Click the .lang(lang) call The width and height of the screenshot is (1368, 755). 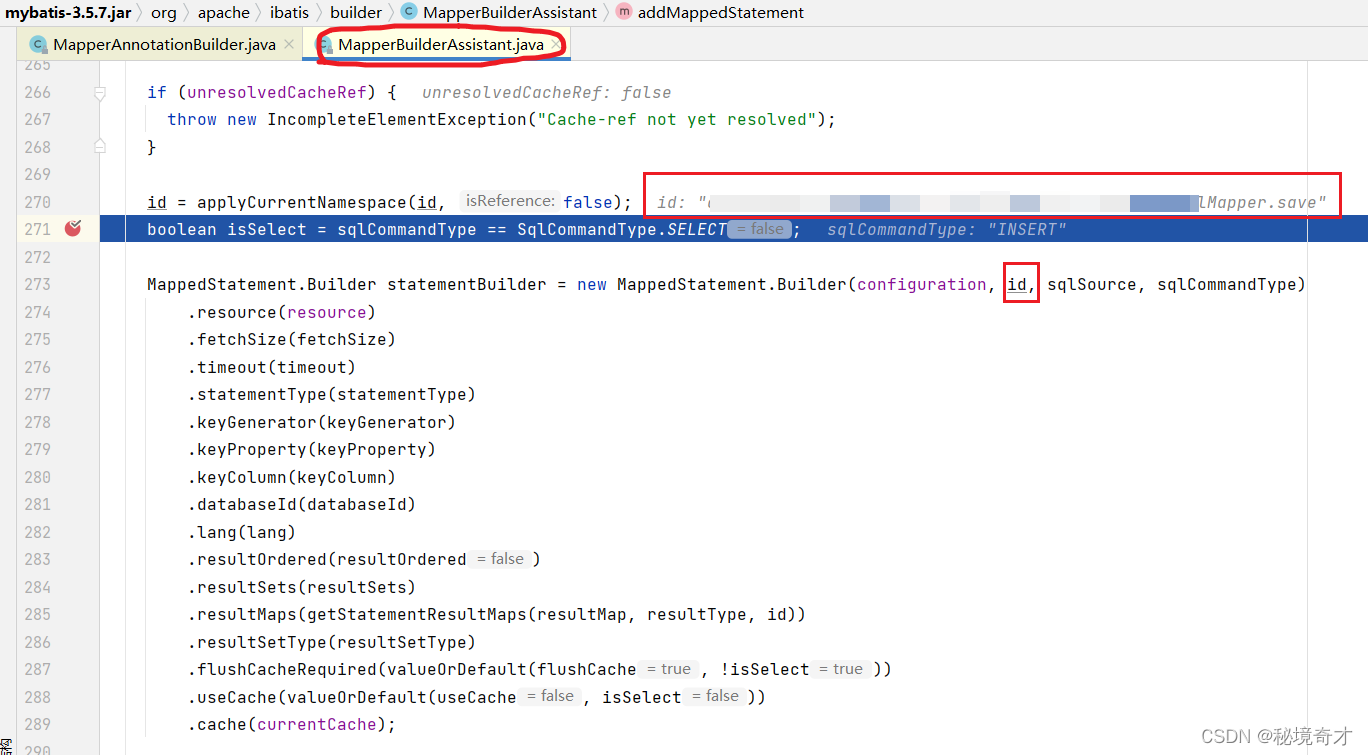click(241, 532)
